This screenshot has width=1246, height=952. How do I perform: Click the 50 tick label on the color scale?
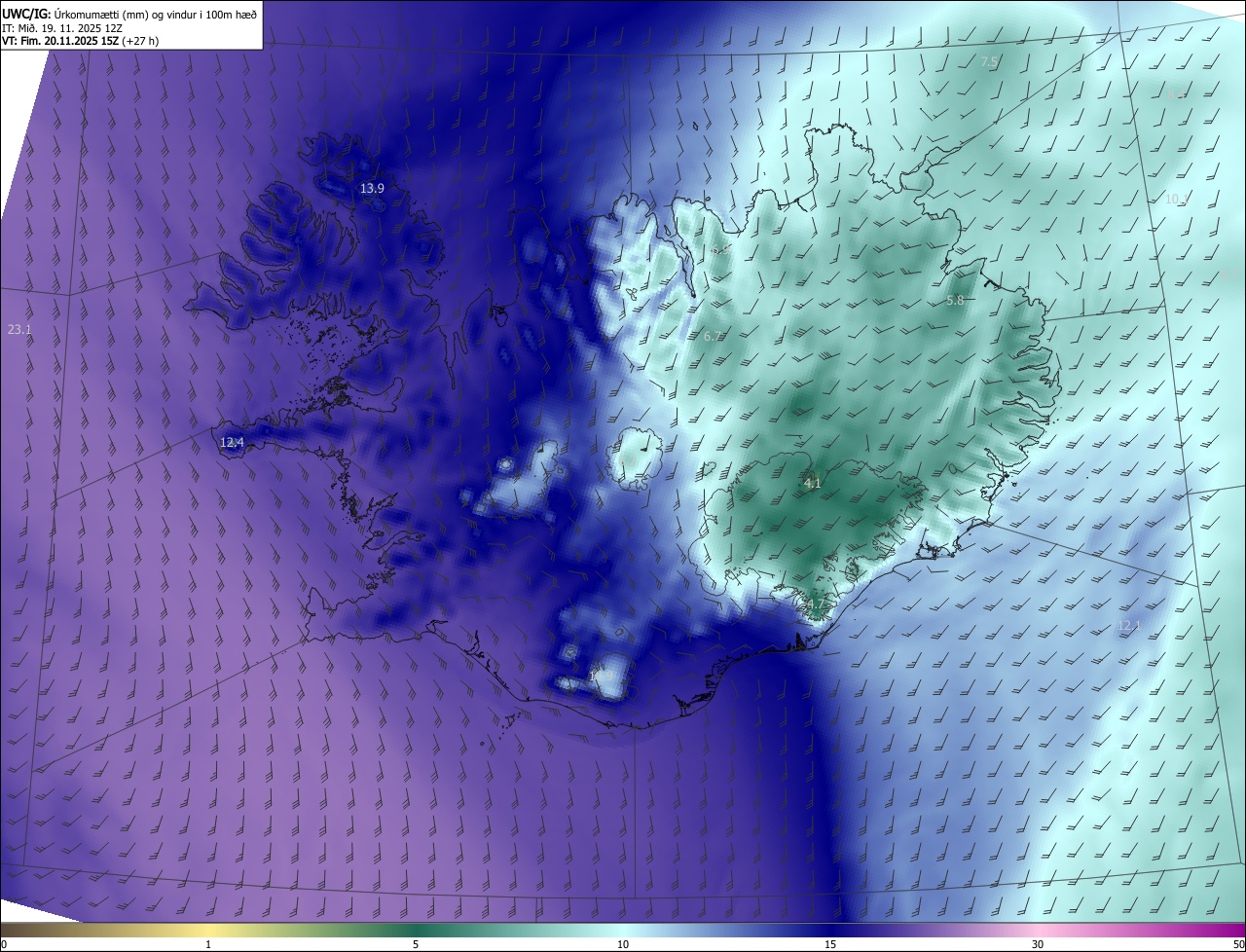click(1238, 944)
